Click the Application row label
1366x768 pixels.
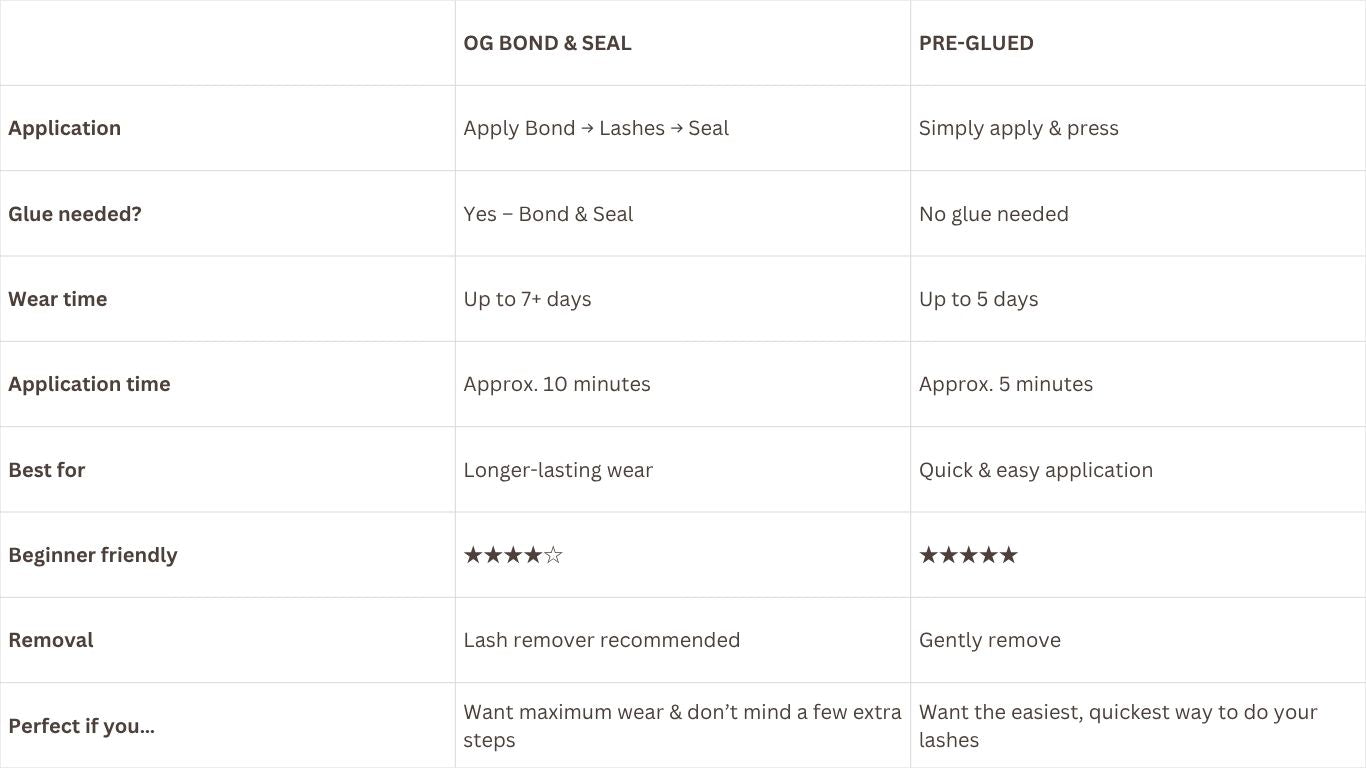pos(65,128)
